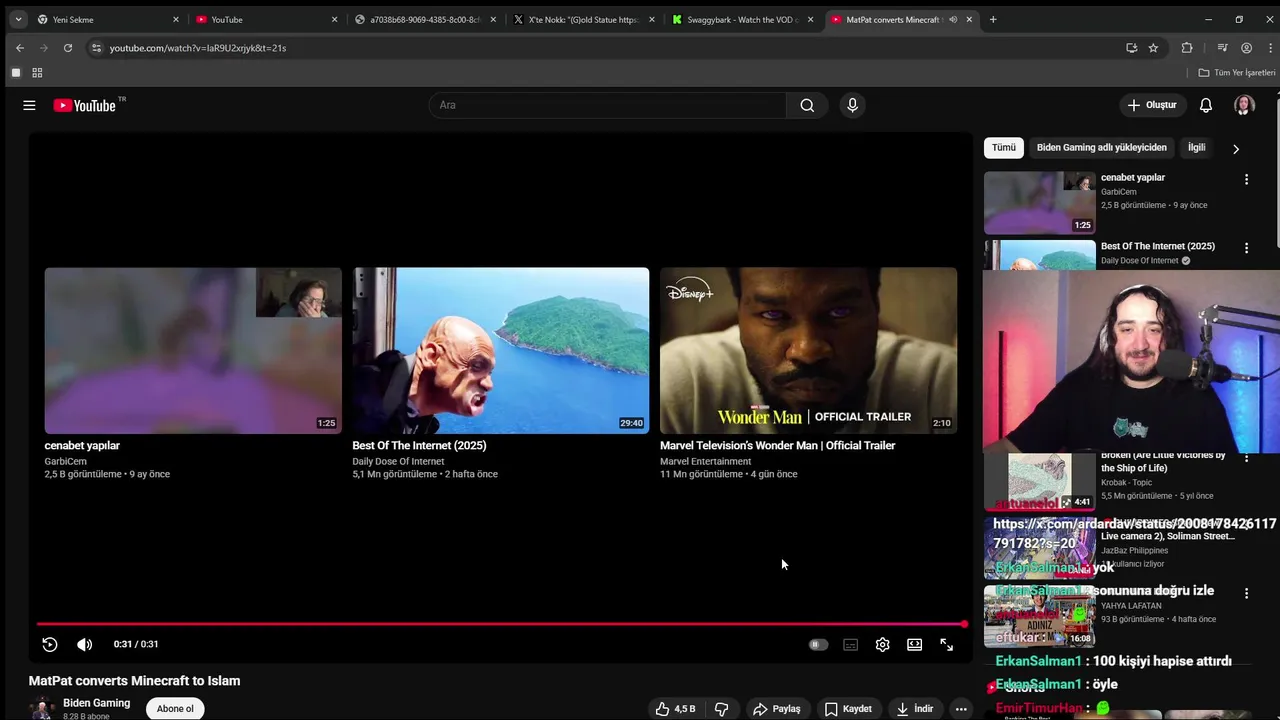Like the video with thumbs up
Image resolution: width=1280 pixels, height=720 pixels.
(x=676, y=709)
